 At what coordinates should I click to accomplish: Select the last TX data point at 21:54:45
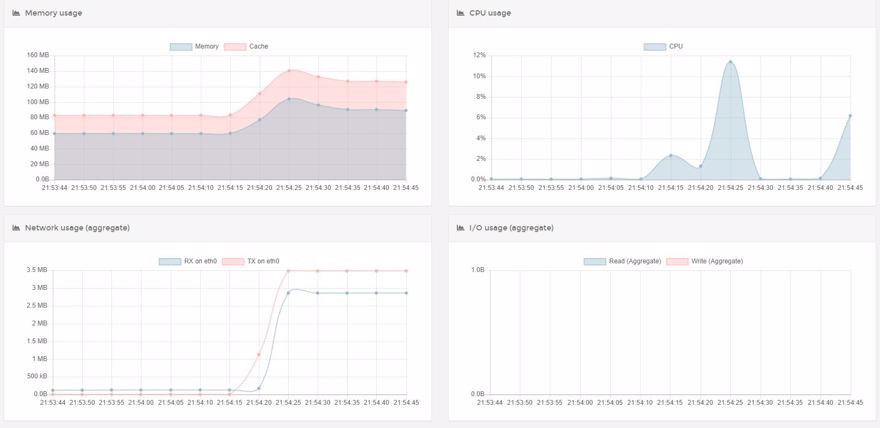click(406, 270)
